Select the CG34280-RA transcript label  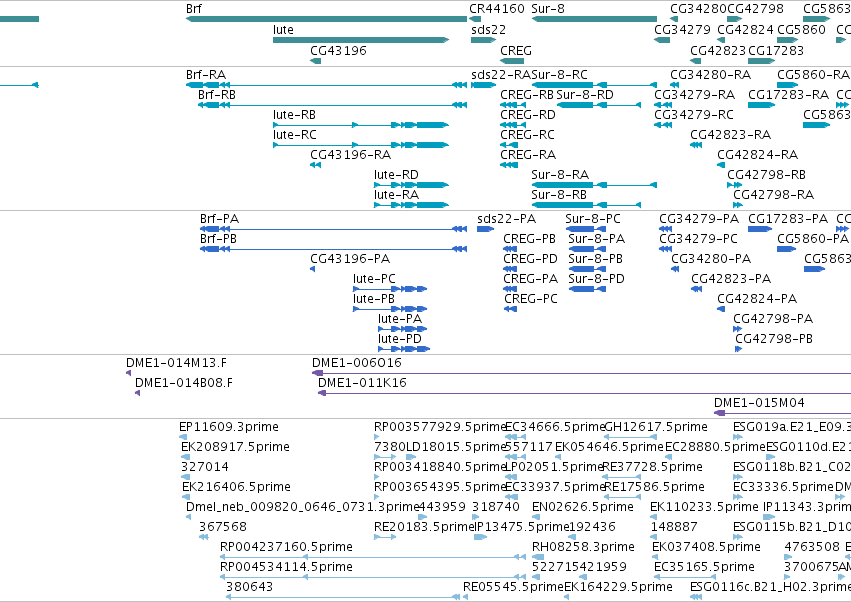(710, 74)
